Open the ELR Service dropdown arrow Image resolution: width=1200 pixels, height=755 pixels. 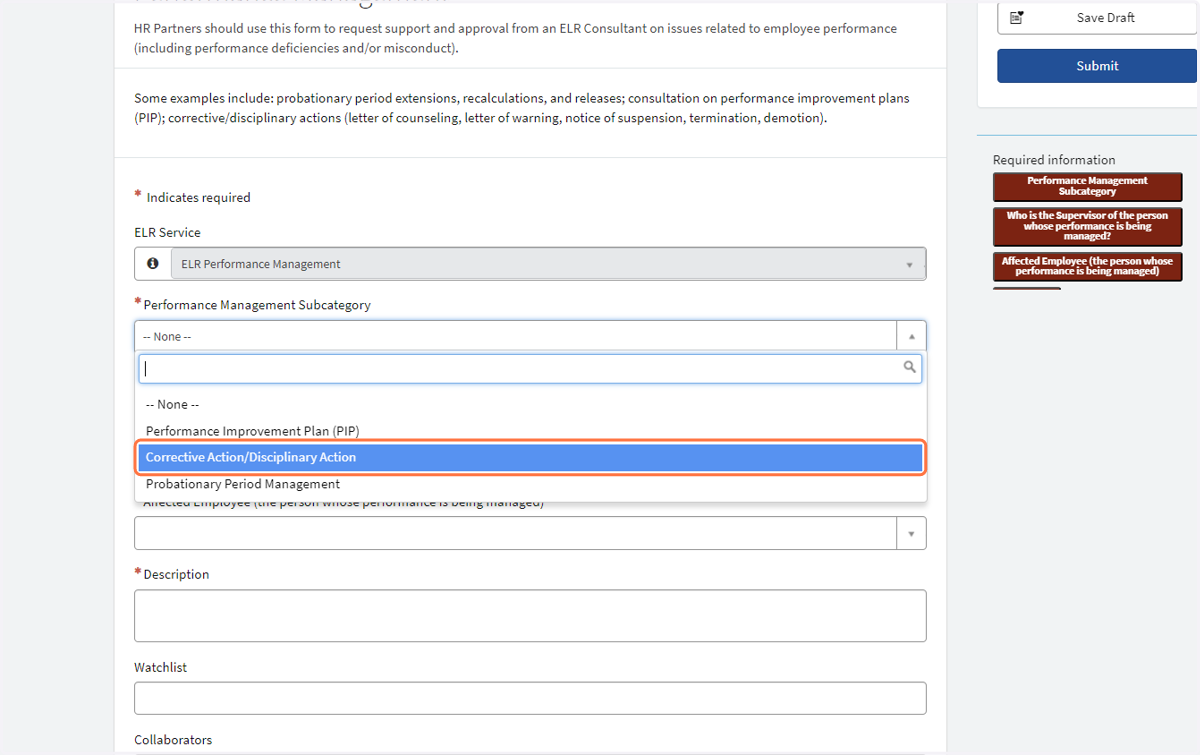909,265
